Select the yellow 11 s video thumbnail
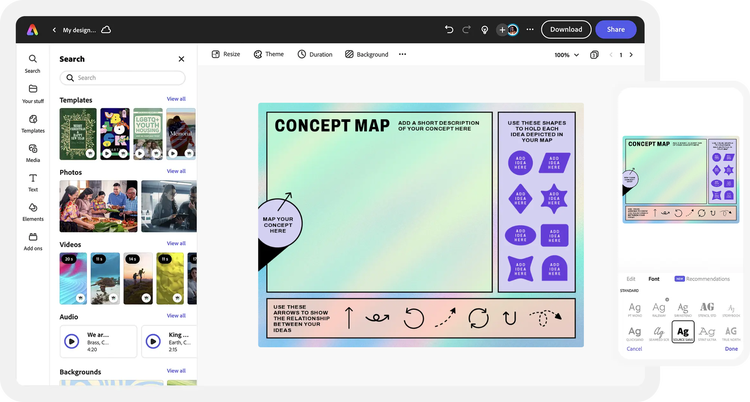Screen dimensions: 750x402 pos(170,279)
